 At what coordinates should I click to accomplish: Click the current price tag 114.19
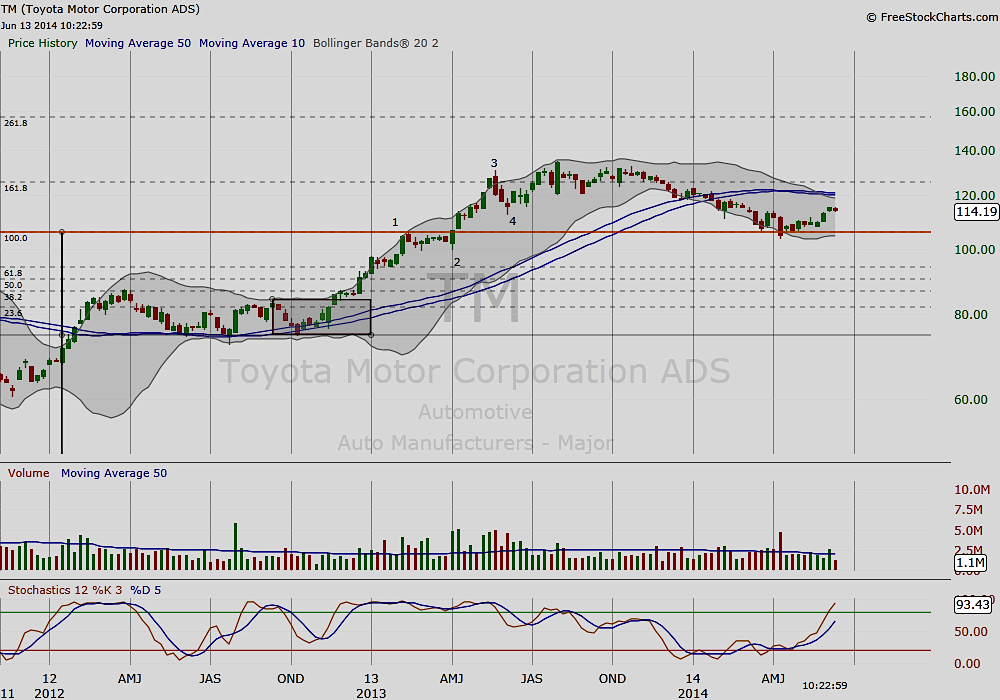(976, 212)
